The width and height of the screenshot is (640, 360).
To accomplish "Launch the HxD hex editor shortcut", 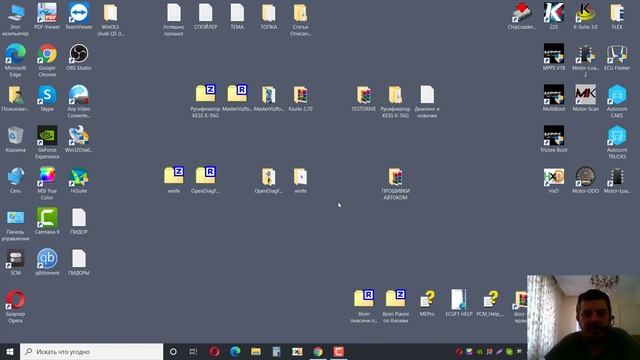I will (x=553, y=177).
